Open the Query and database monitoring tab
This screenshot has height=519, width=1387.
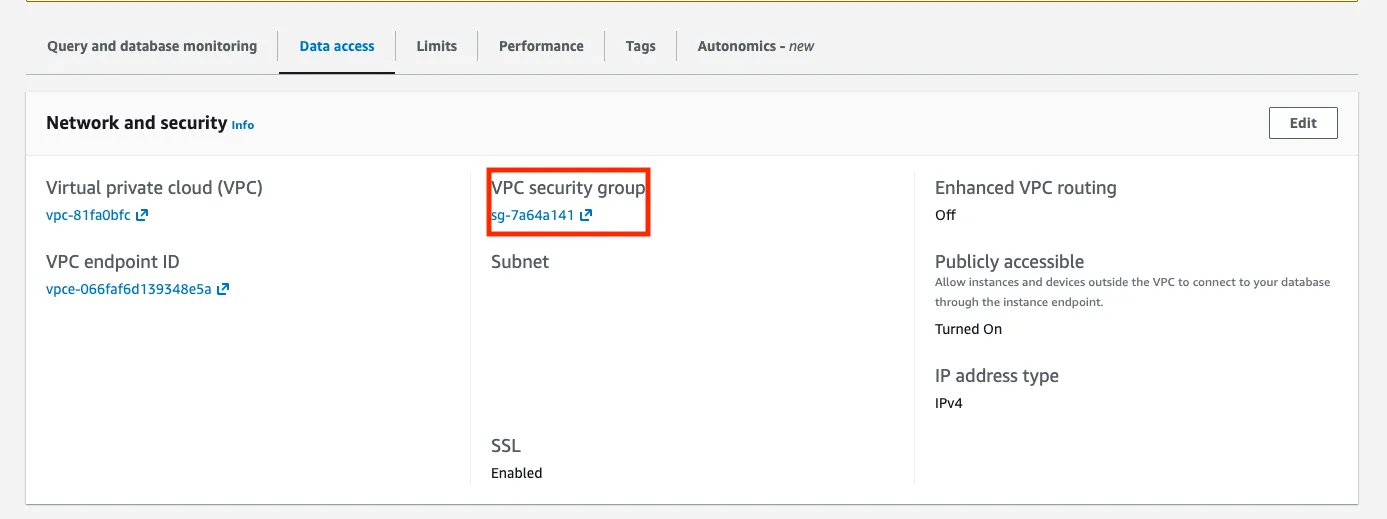pyautogui.click(x=152, y=46)
